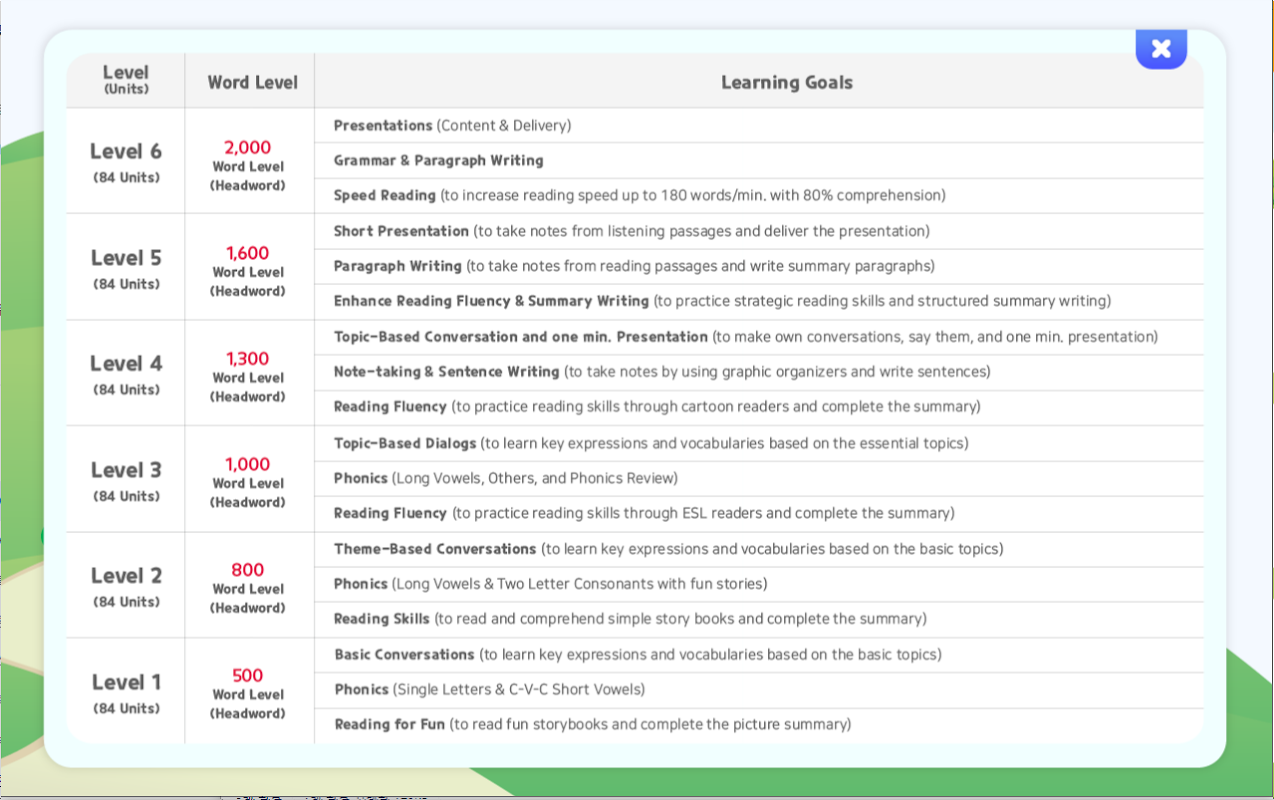This screenshot has width=1274, height=800.
Task: Select the Level 6 cell
Action: [126, 161]
